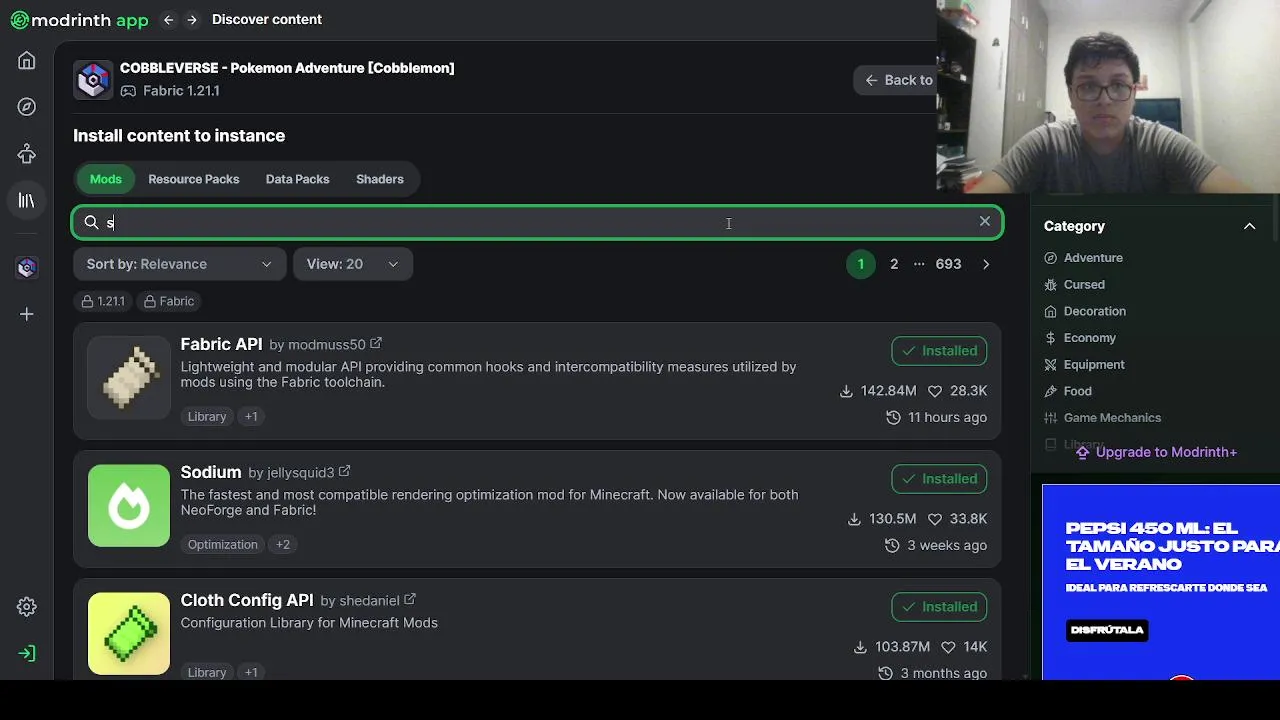Click Installed button for Cloth Config API
Image resolution: width=1280 pixels, height=720 pixels.
(939, 607)
